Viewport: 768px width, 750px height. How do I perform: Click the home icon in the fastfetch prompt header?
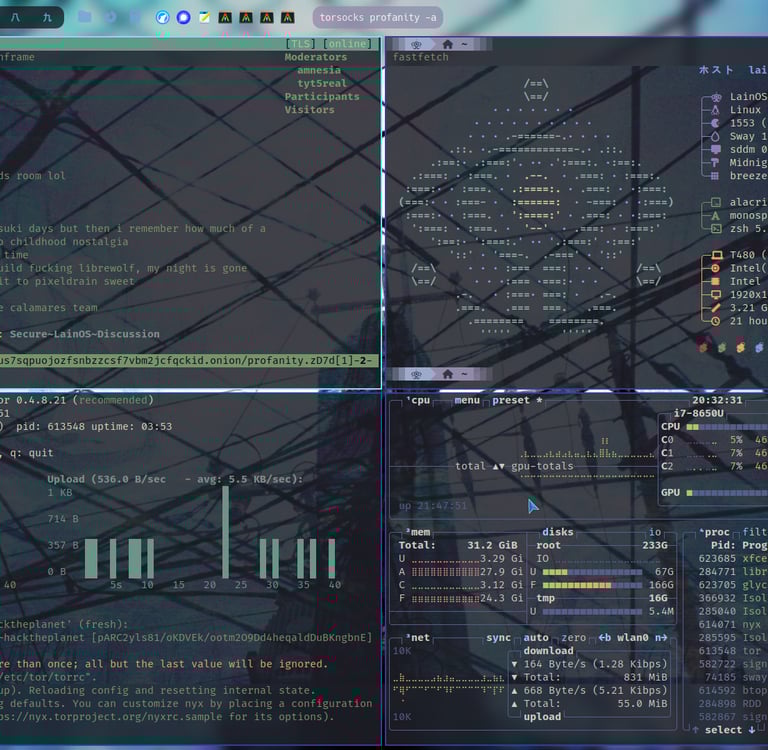pyautogui.click(x=447, y=45)
